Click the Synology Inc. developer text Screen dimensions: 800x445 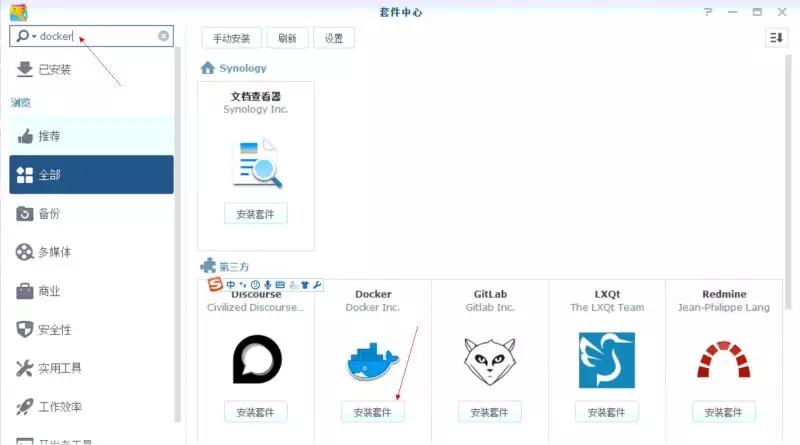pos(256,109)
